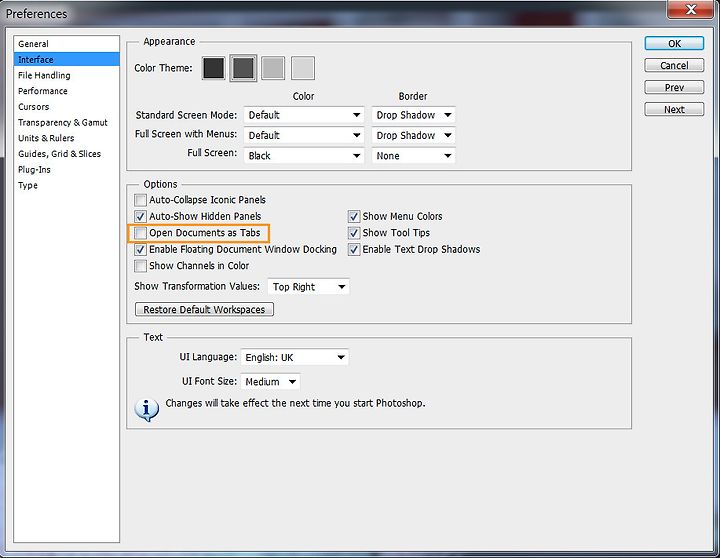Choose the dark gray color theme swatch
Image resolution: width=720 pixels, height=558 pixels.
(x=243, y=68)
